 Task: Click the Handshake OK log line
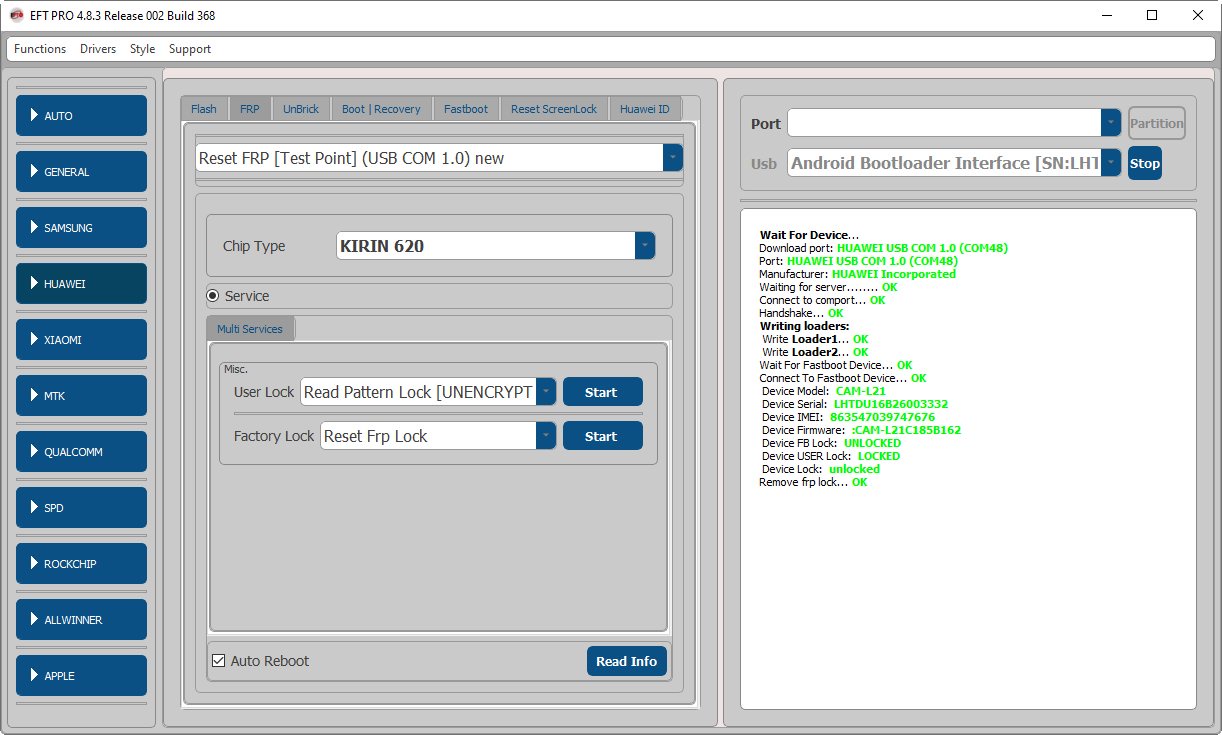tap(801, 313)
